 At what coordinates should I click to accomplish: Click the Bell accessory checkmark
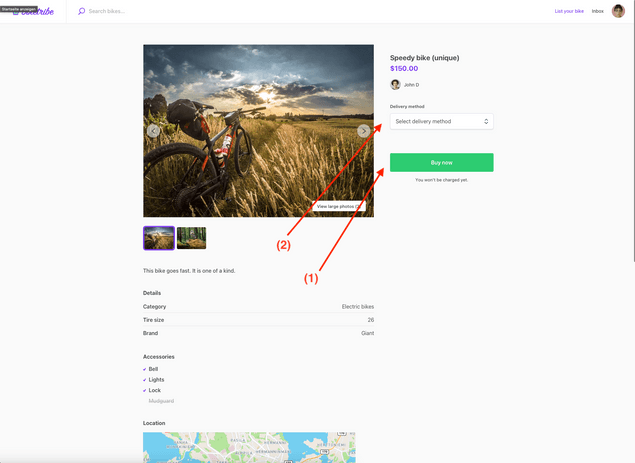click(145, 369)
